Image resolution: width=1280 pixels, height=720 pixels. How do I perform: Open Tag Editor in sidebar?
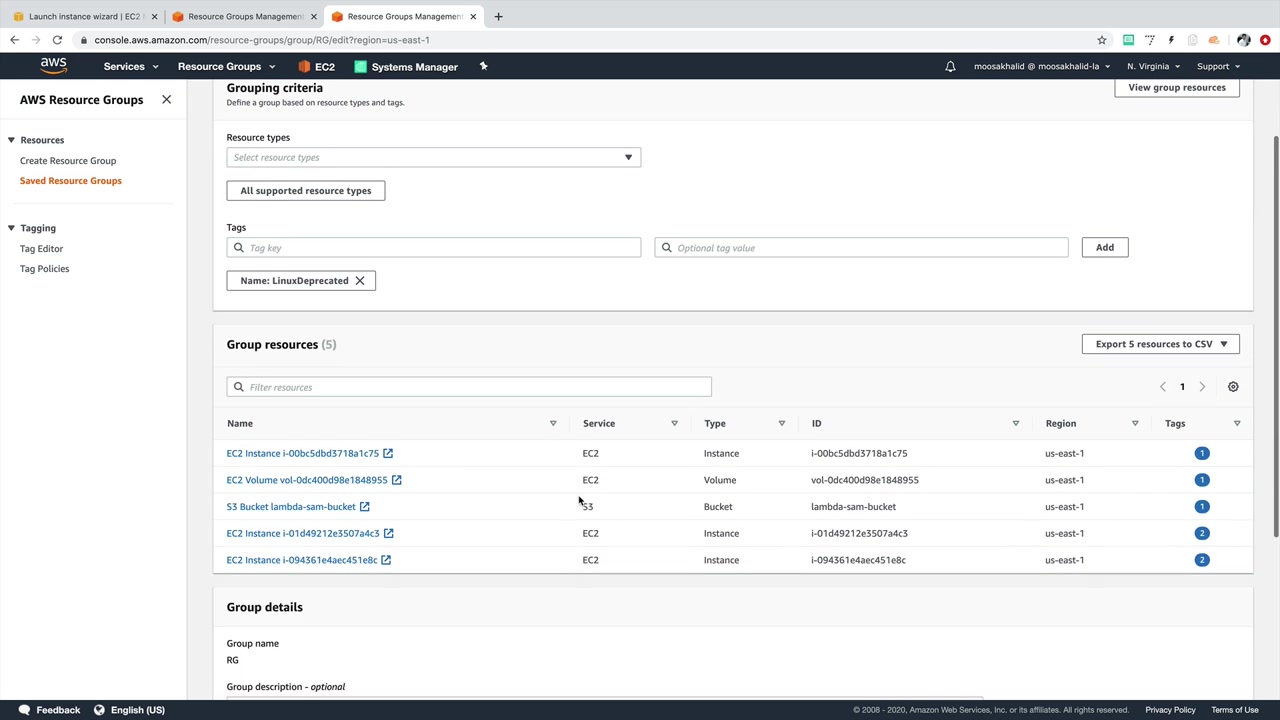point(41,249)
